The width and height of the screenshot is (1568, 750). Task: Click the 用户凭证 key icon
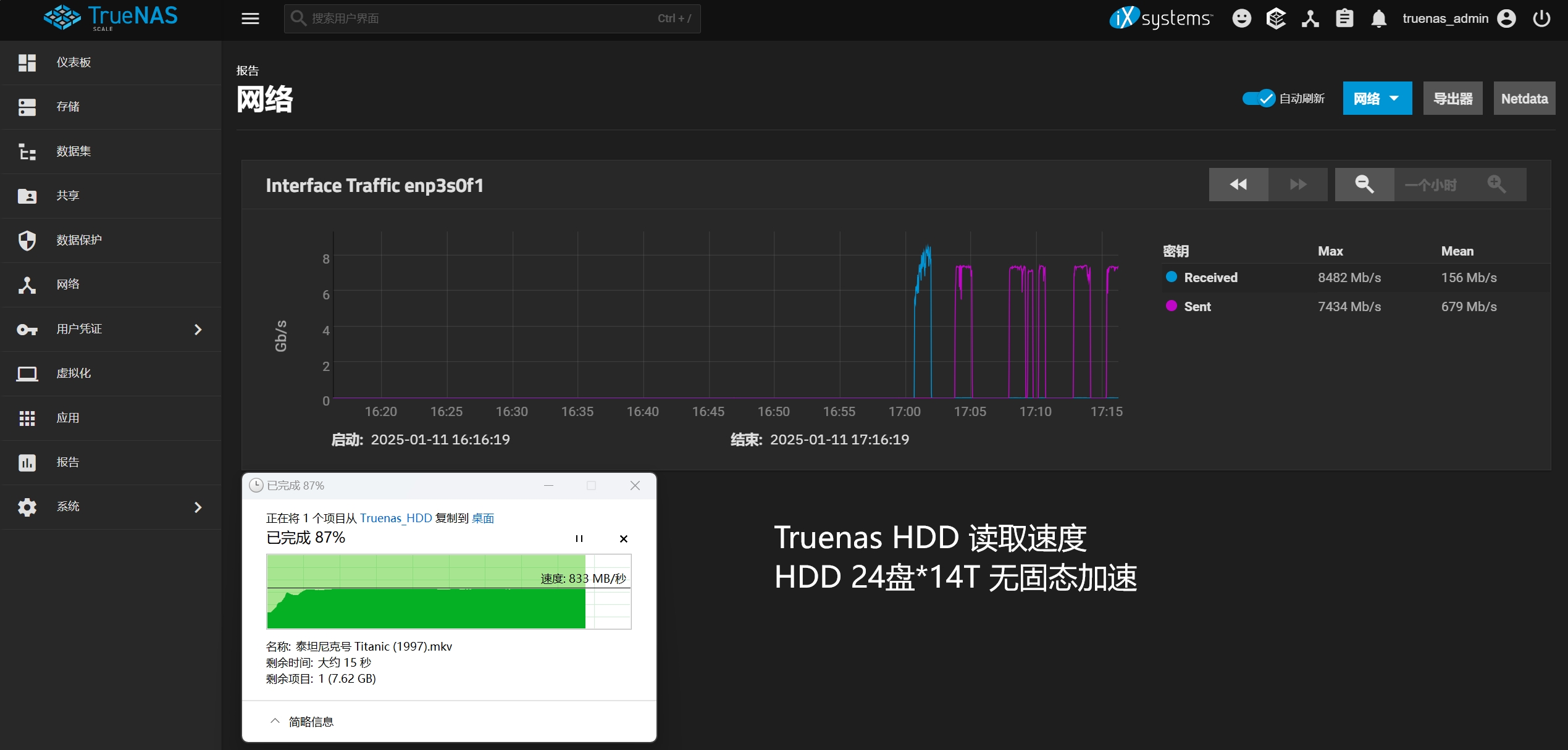point(27,329)
